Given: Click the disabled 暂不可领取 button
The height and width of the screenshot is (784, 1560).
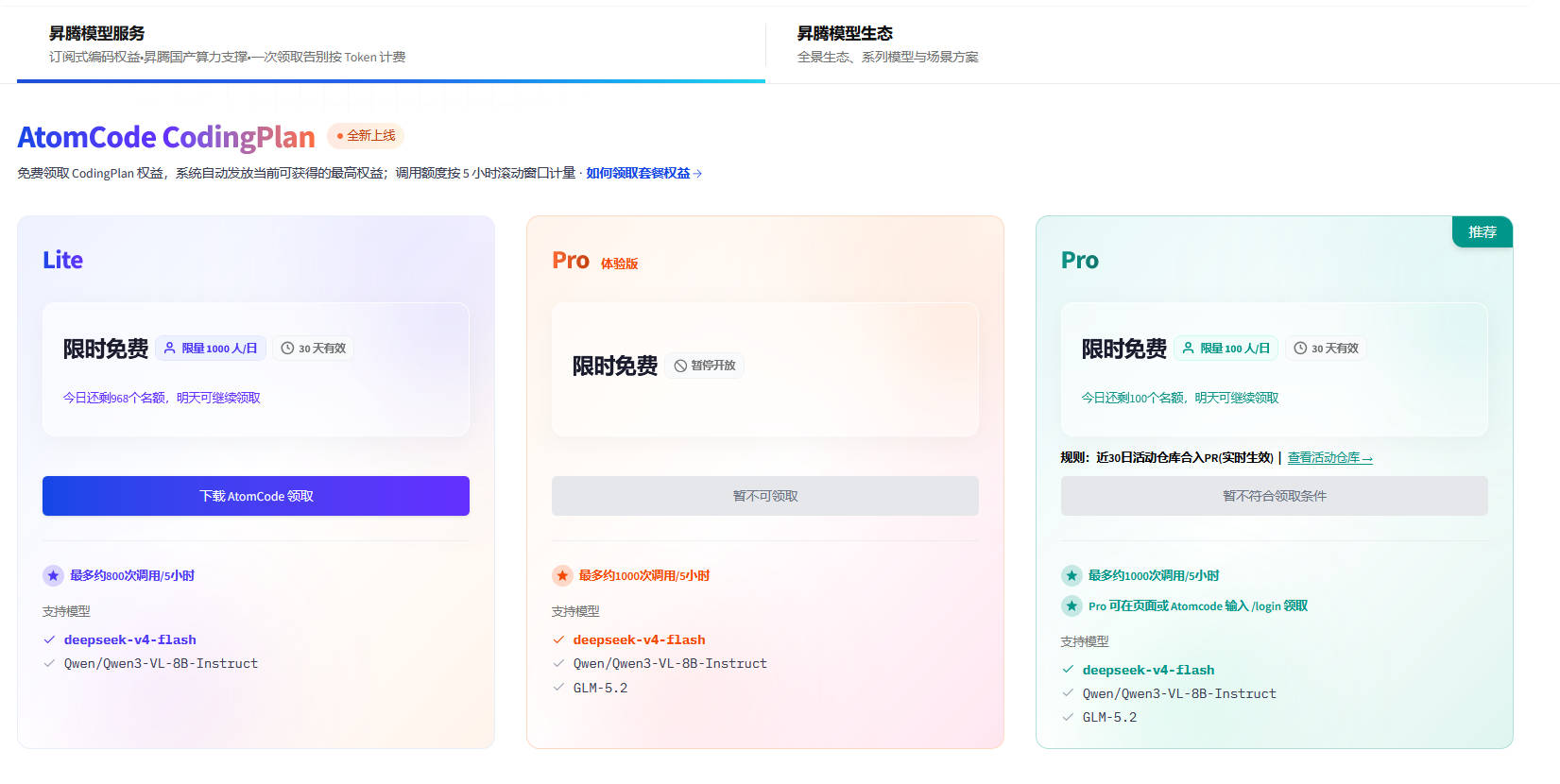Looking at the screenshot, I should point(765,496).
